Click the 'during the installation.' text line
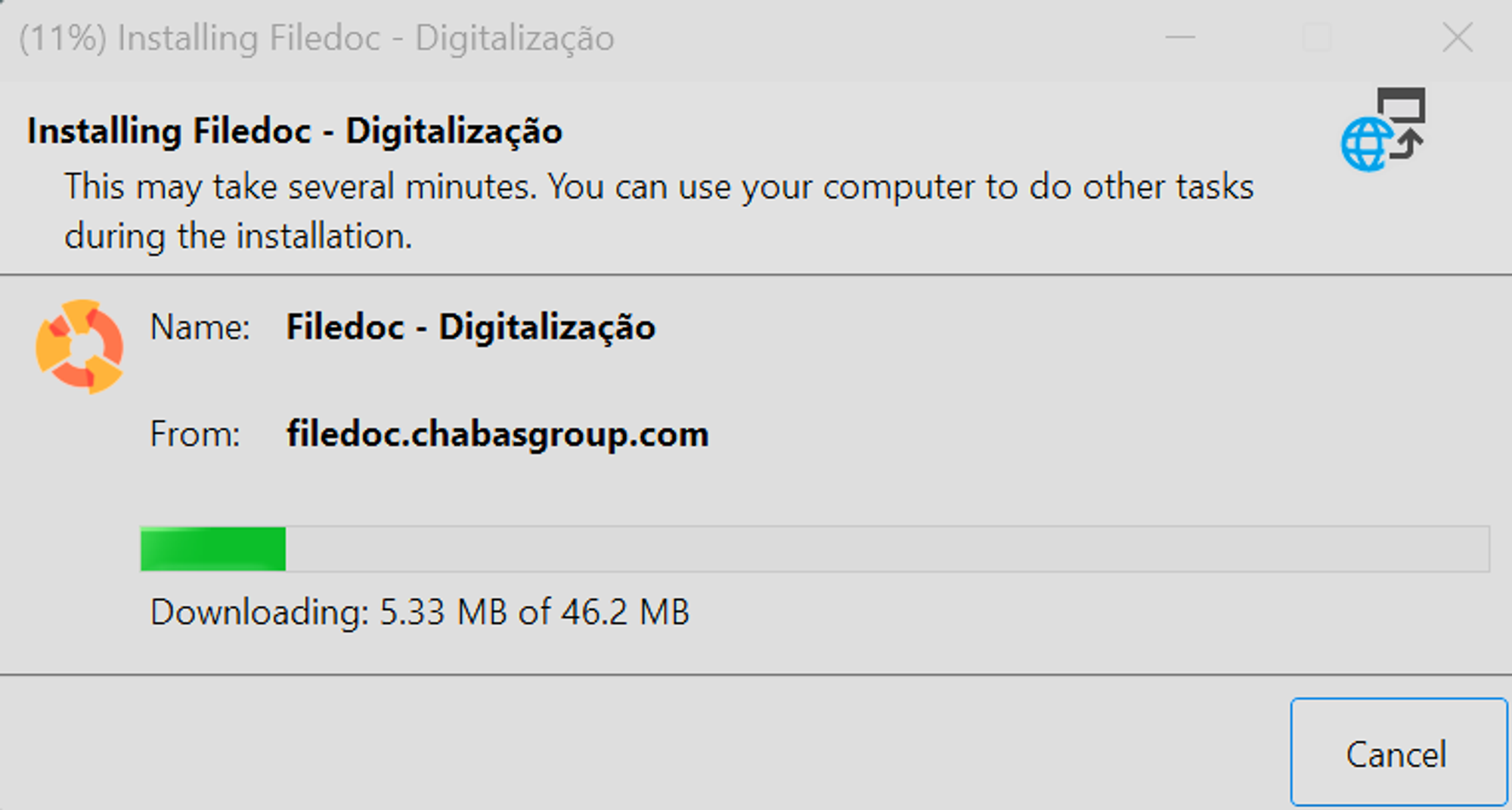The image size is (1512, 810). [238, 237]
